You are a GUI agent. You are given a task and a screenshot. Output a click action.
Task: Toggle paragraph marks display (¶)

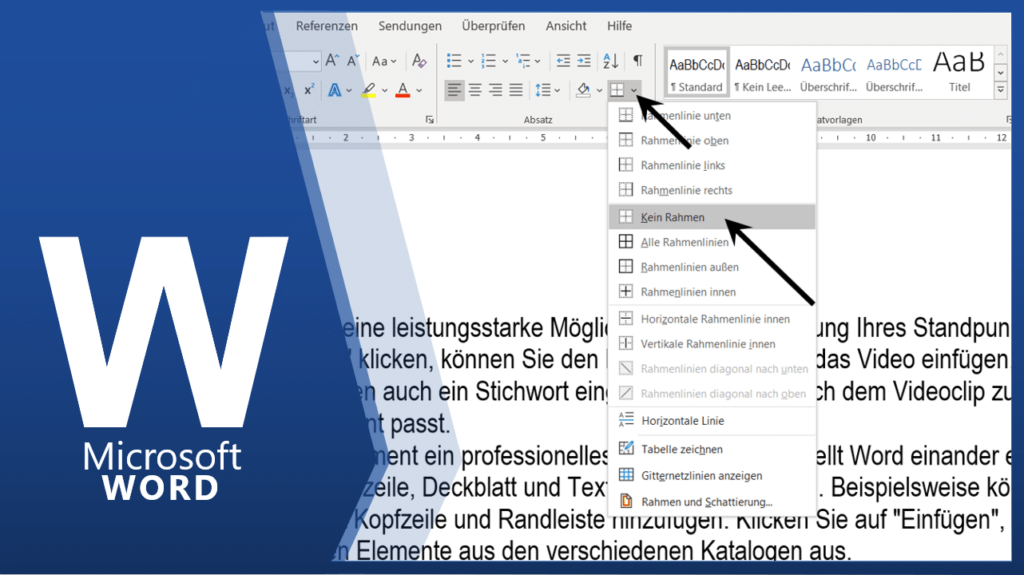(637, 61)
